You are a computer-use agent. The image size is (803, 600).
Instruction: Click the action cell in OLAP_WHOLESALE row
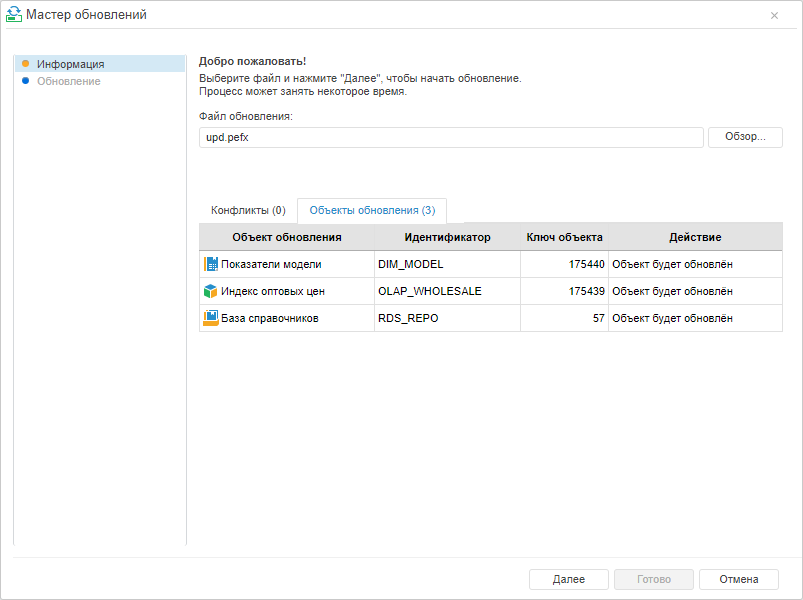coord(695,291)
